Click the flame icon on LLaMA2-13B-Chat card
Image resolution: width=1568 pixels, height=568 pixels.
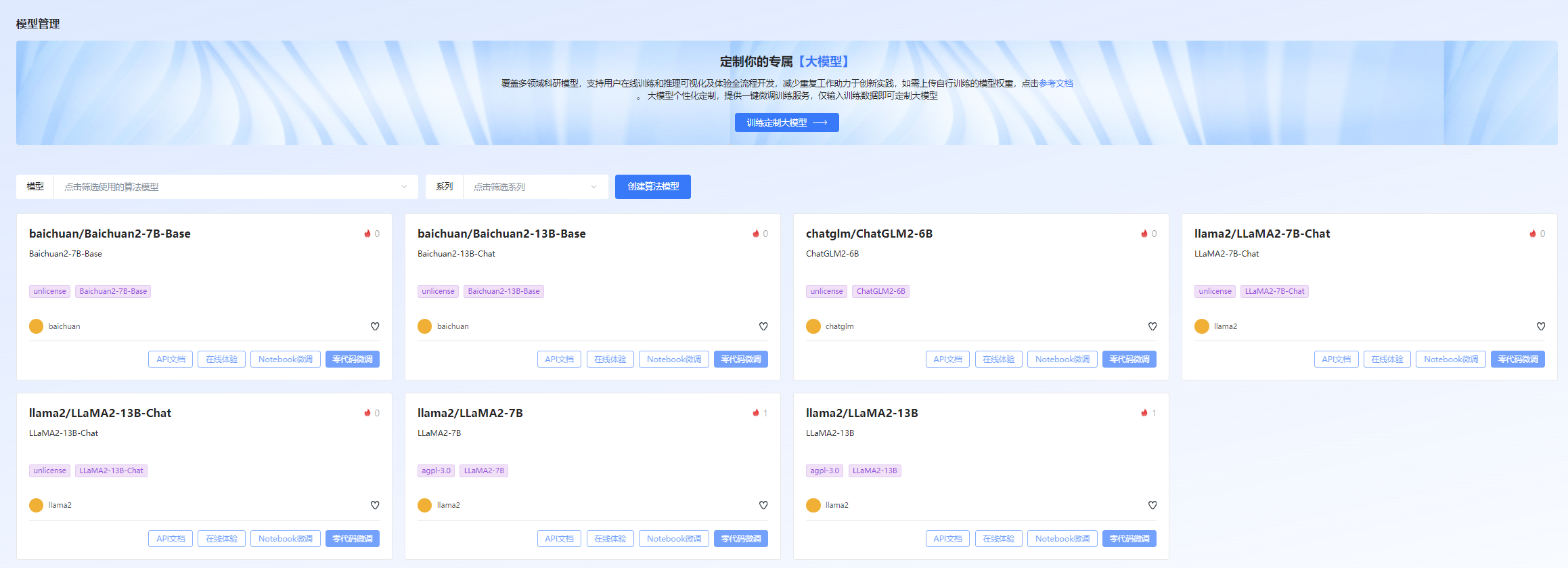pos(367,413)
